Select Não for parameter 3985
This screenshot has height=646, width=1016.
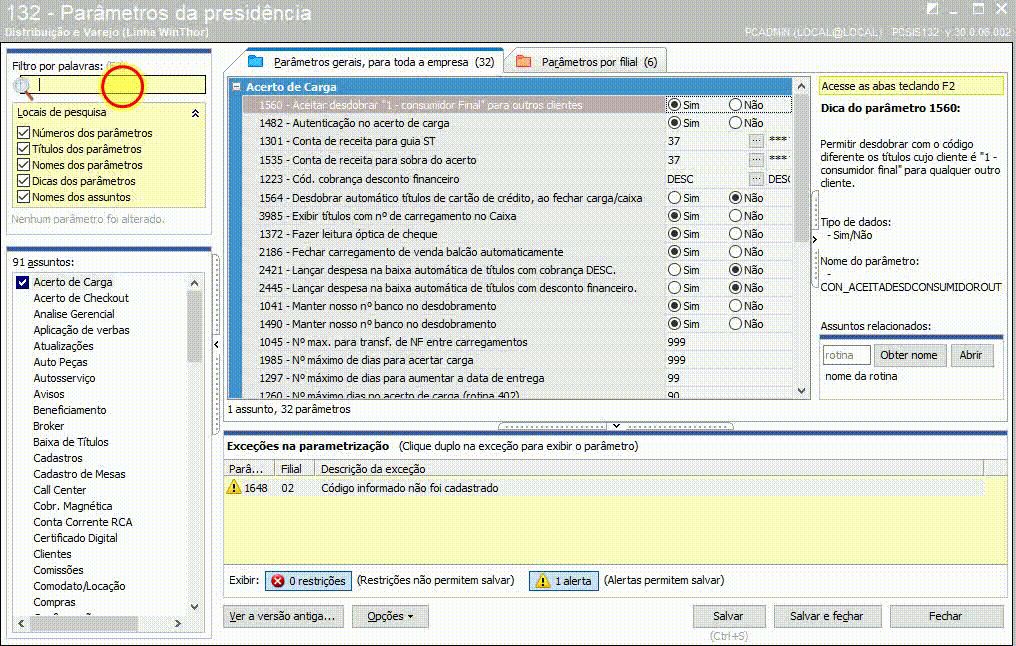click(735, 216)
